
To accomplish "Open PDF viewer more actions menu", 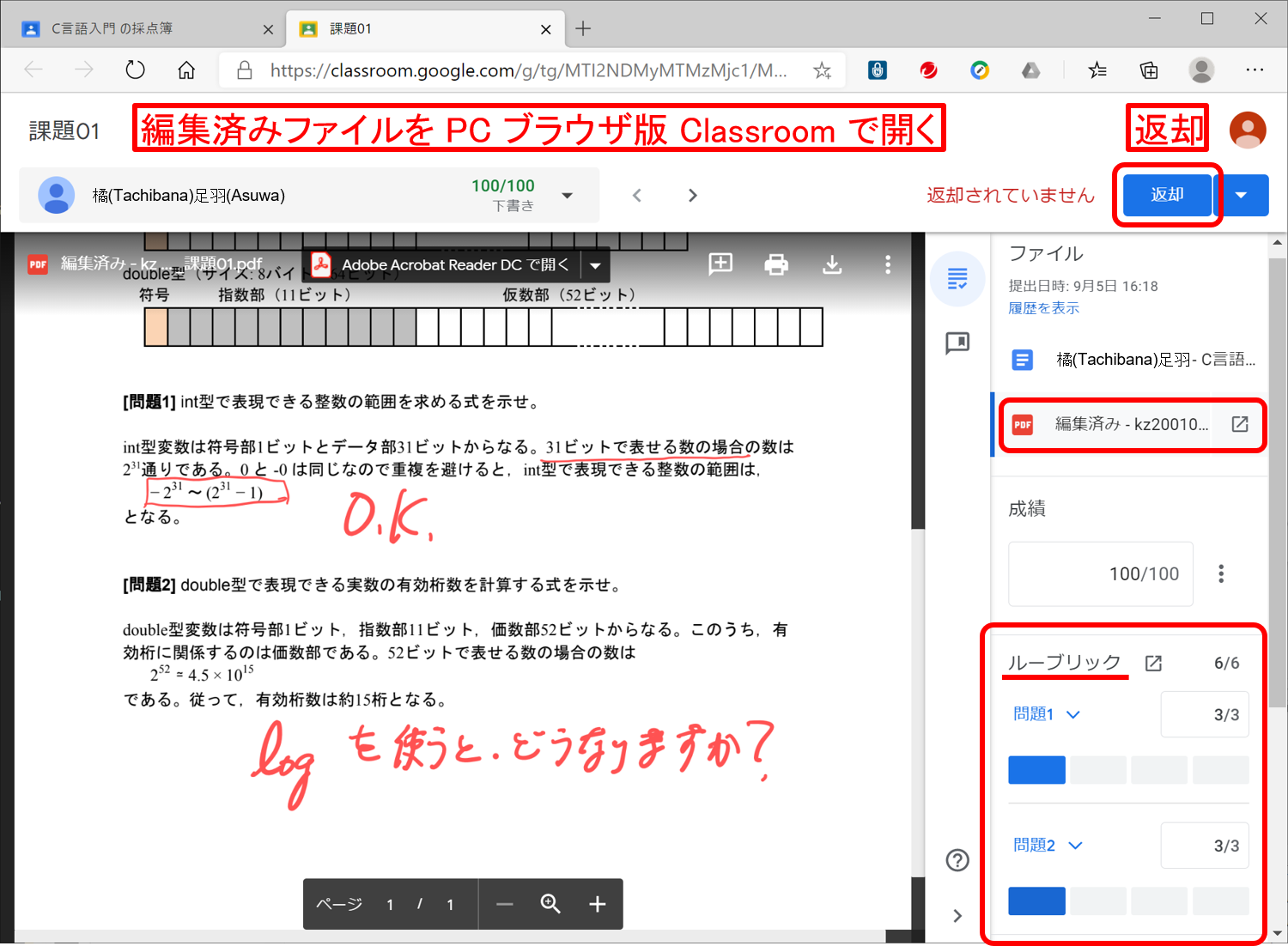I will coord(888,264).
